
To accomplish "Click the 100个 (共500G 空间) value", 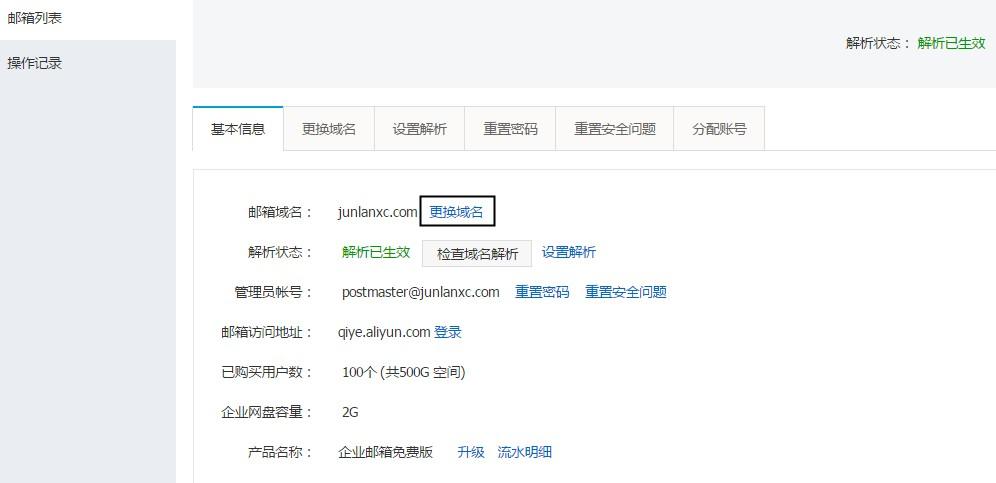I will pyautogui.click(x=403, y=372).
